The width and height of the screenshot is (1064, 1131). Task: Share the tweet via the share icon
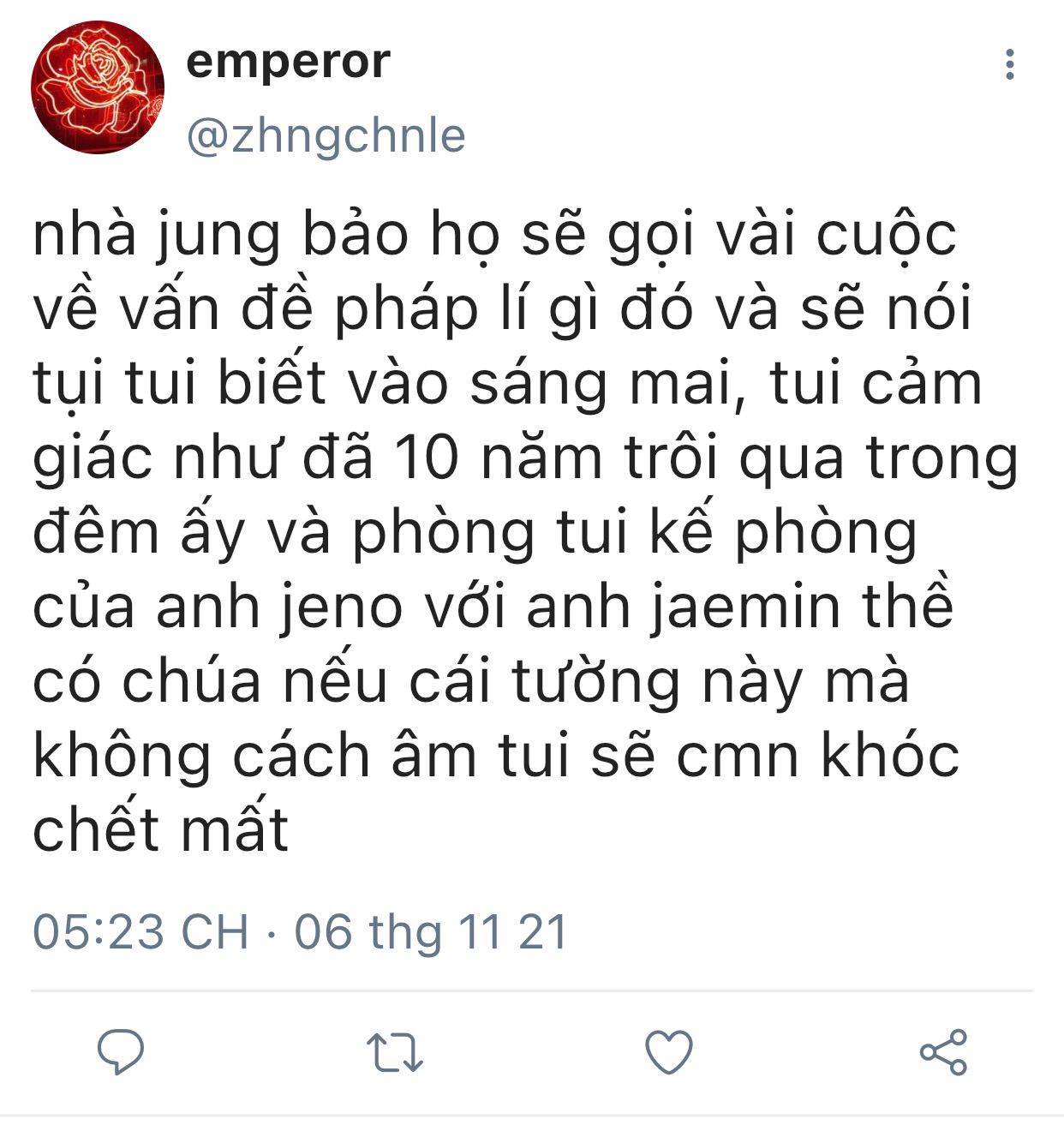tap(943, 1052)
